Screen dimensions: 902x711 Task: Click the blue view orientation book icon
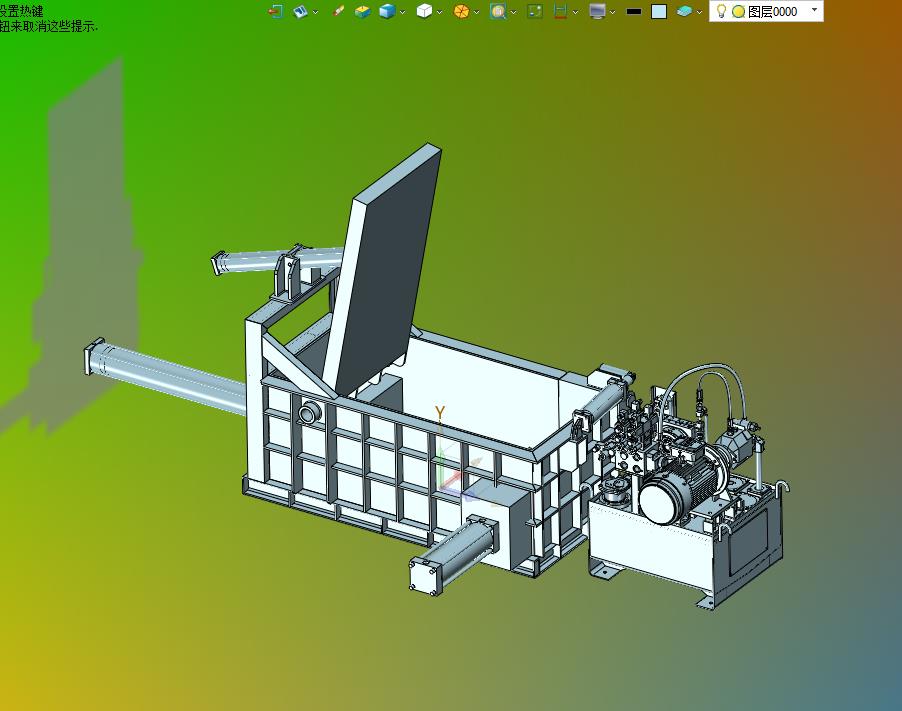(301, 12)
